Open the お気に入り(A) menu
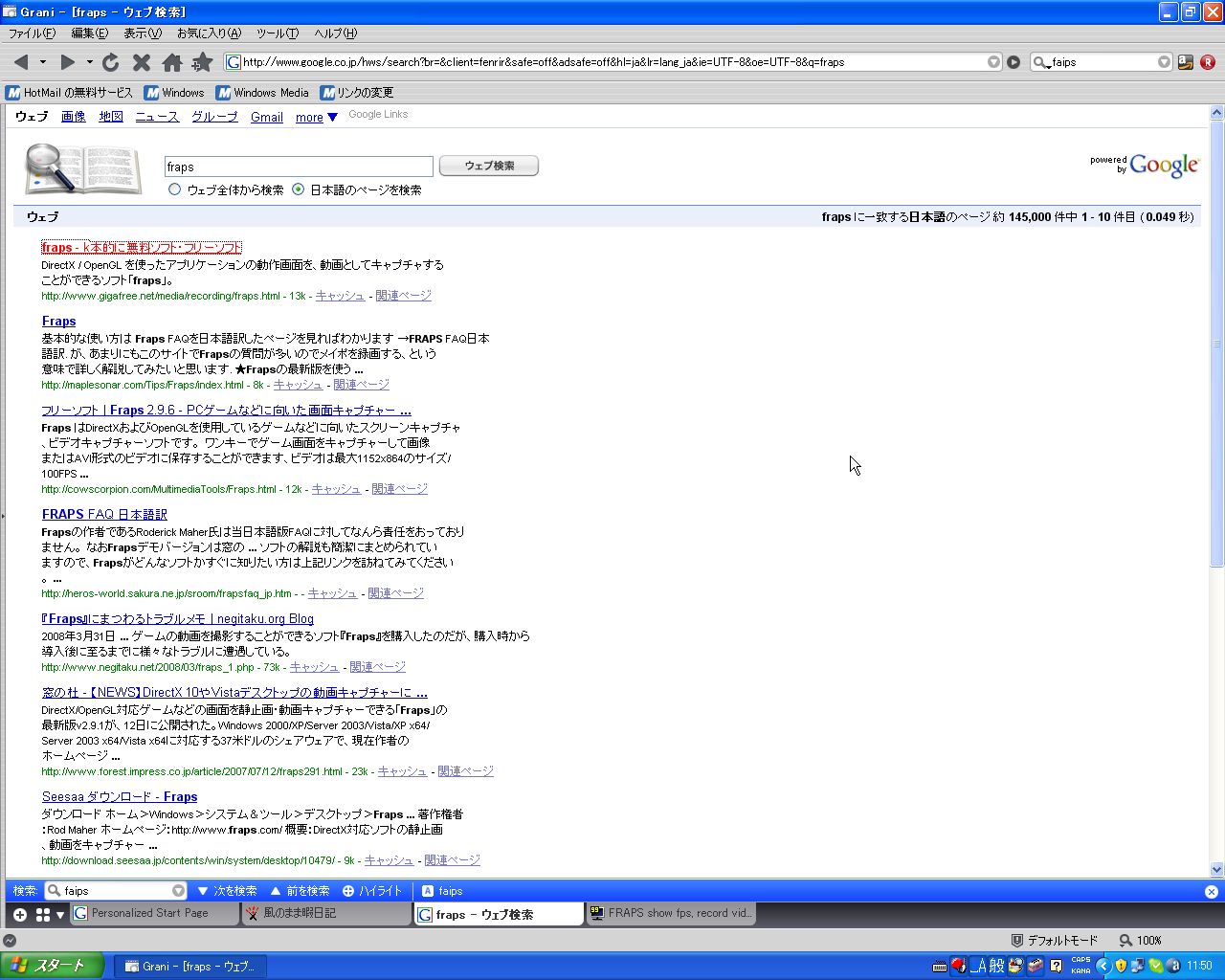Screen dimensions: 1225x980 (209, 33)
